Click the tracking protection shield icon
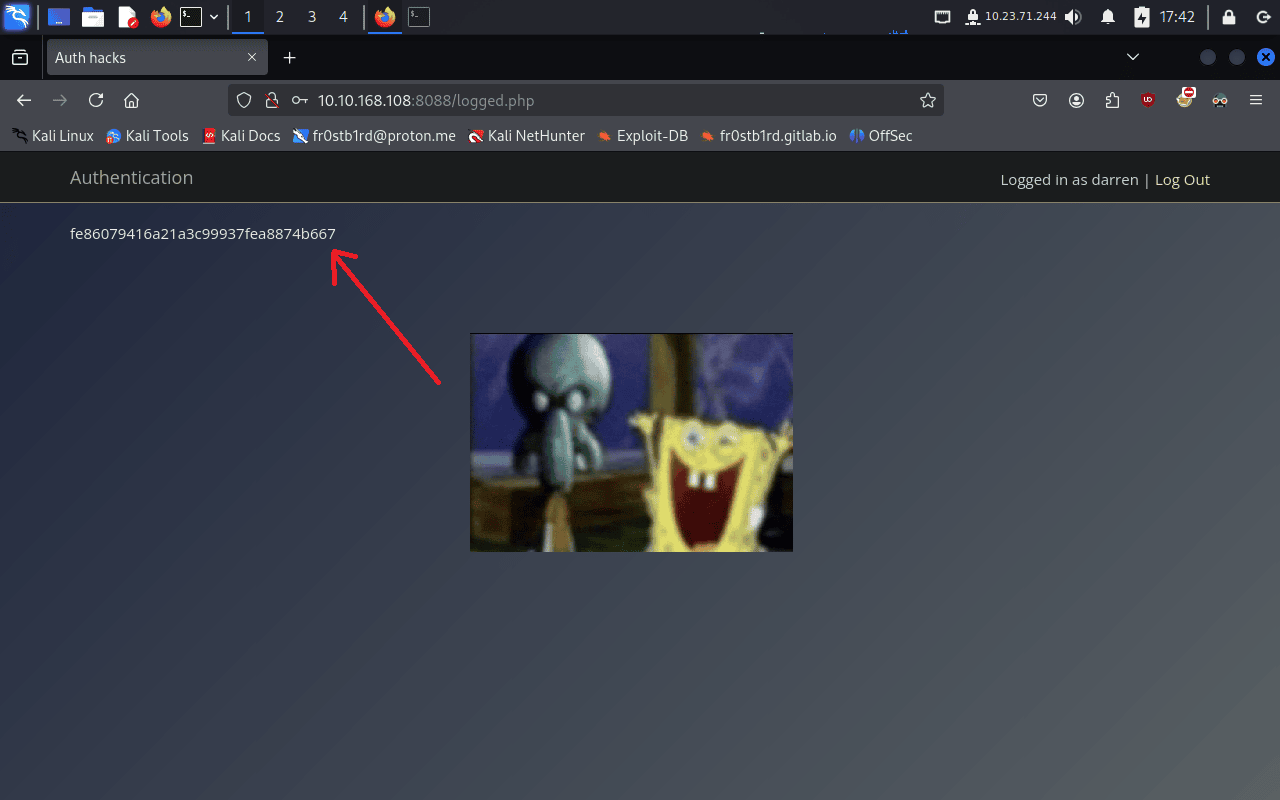This screenshot has width=1280, height=800. pyautogui.click(x=244, y=100)
